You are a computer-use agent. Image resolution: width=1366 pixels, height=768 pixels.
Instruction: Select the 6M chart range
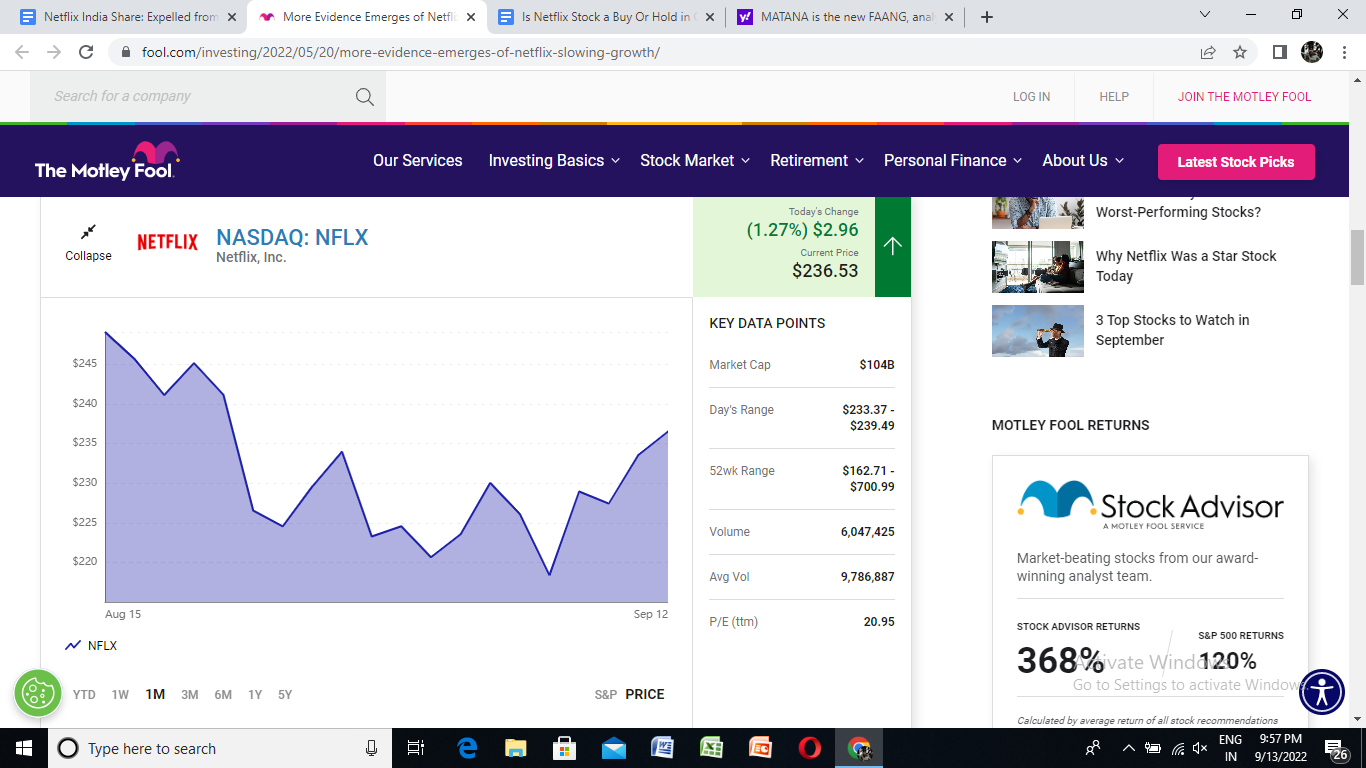[x=223, y=695]
